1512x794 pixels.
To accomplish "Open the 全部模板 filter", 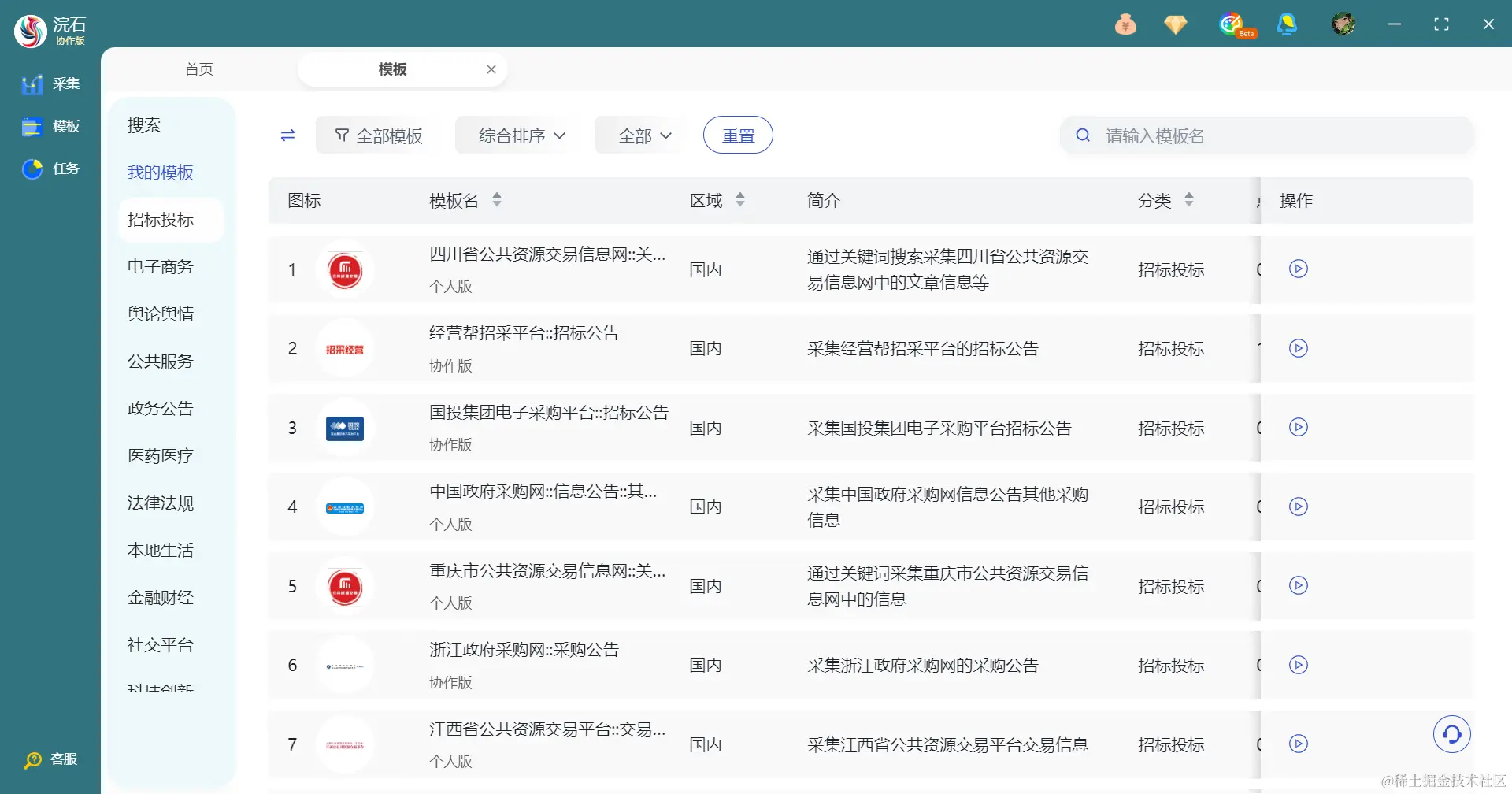I will coord(378,135).
